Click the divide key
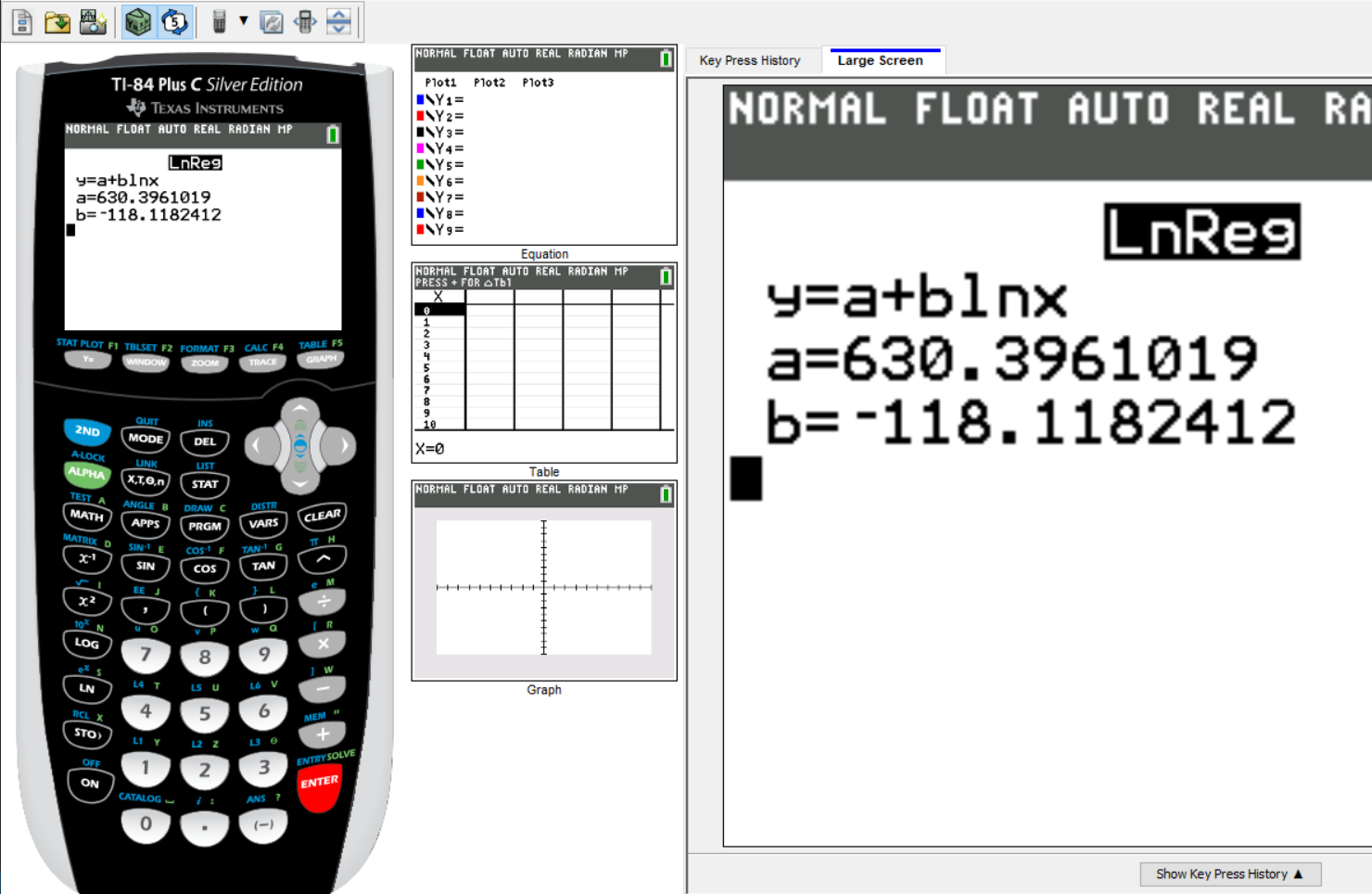Image resolution: width=1372 pixels, height=894 pixels. (323, 601)
